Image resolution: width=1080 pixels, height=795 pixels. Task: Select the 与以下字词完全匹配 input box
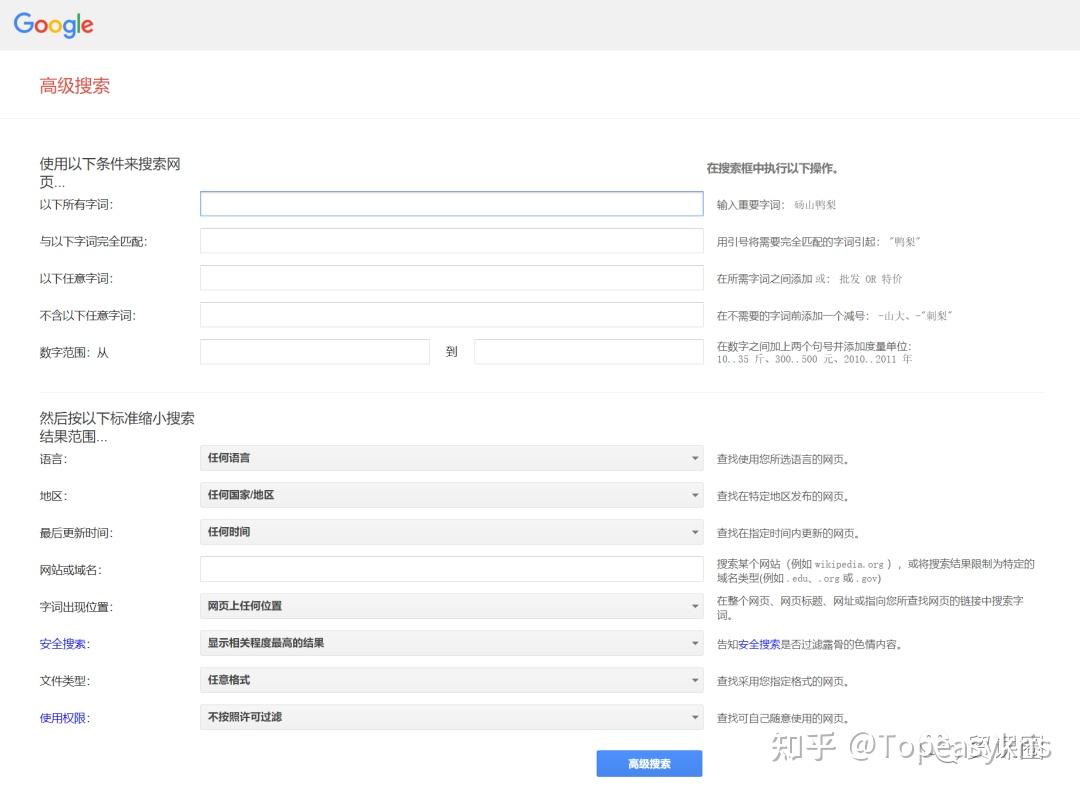click(450, 240)
